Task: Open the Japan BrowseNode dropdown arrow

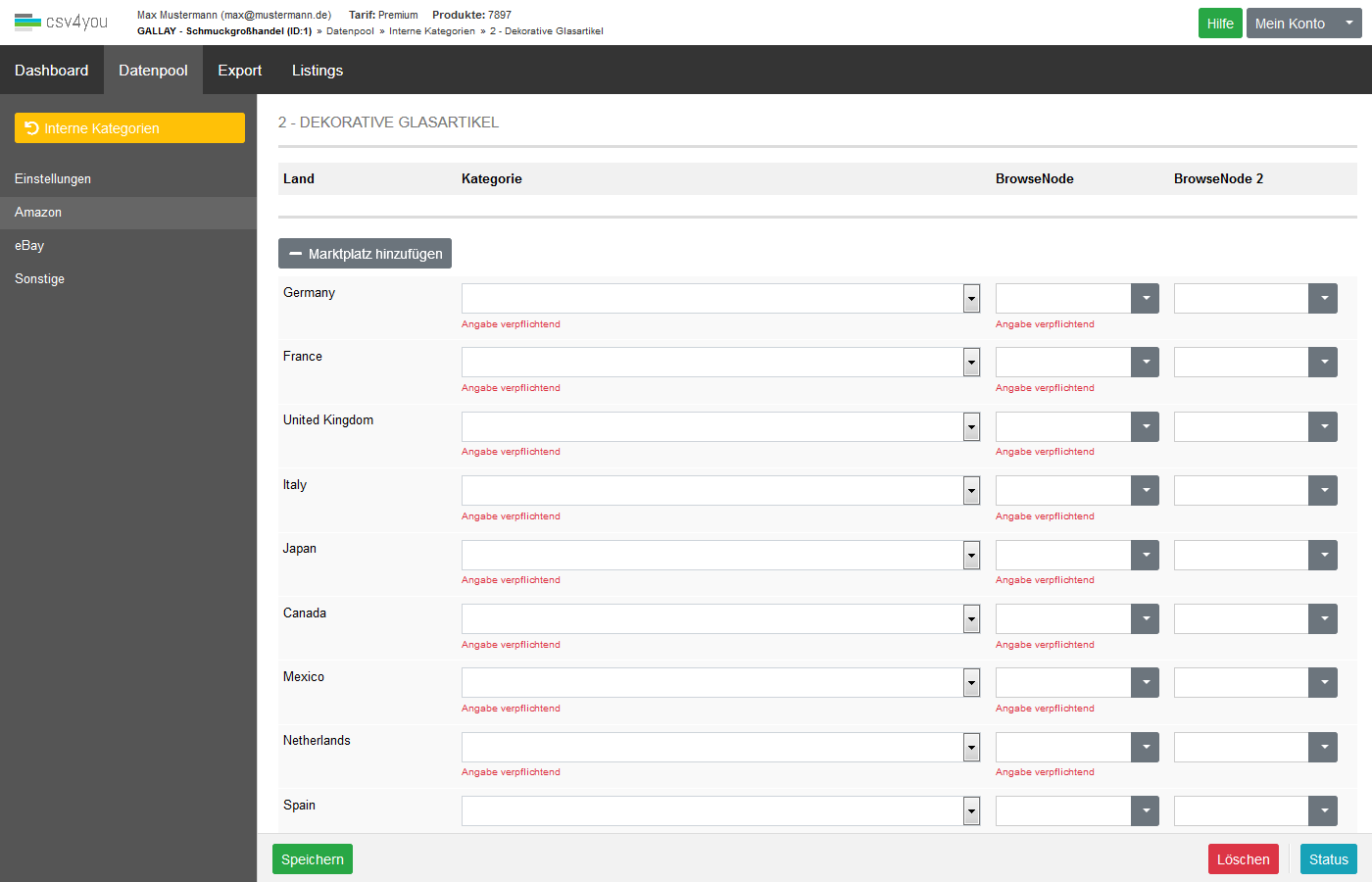Action: [x=1145, y=556]
